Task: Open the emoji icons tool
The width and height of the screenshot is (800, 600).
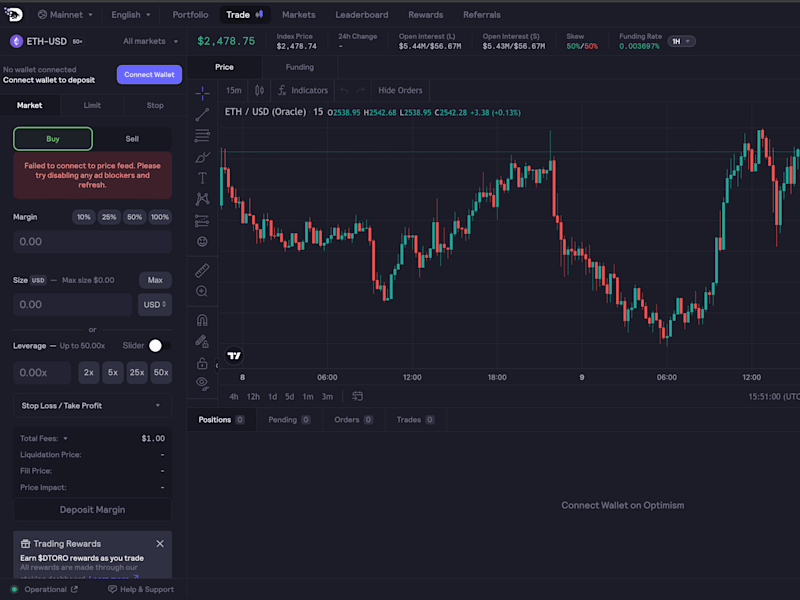Action: point(202,241)
